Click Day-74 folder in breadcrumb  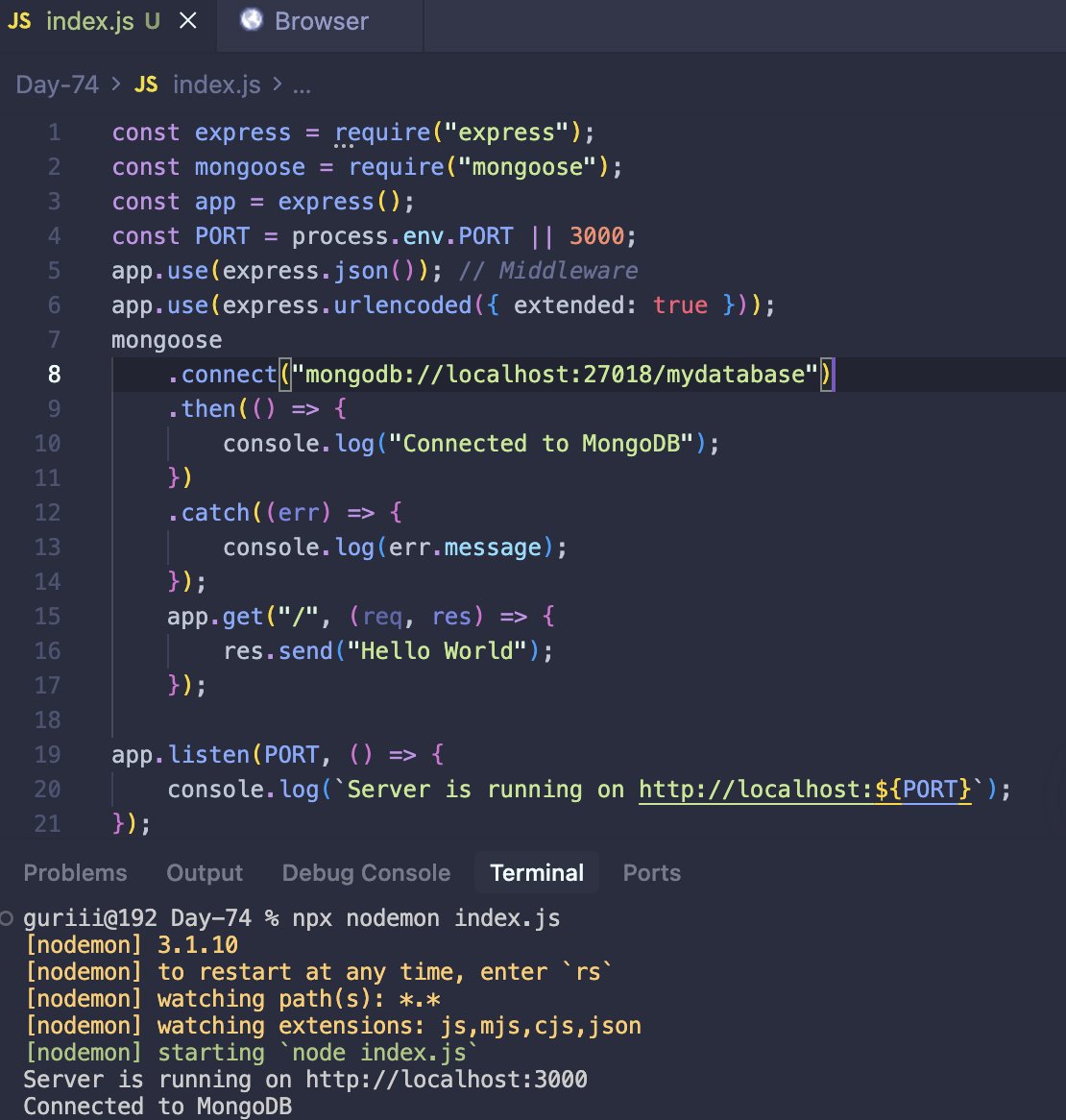(57, 85)
